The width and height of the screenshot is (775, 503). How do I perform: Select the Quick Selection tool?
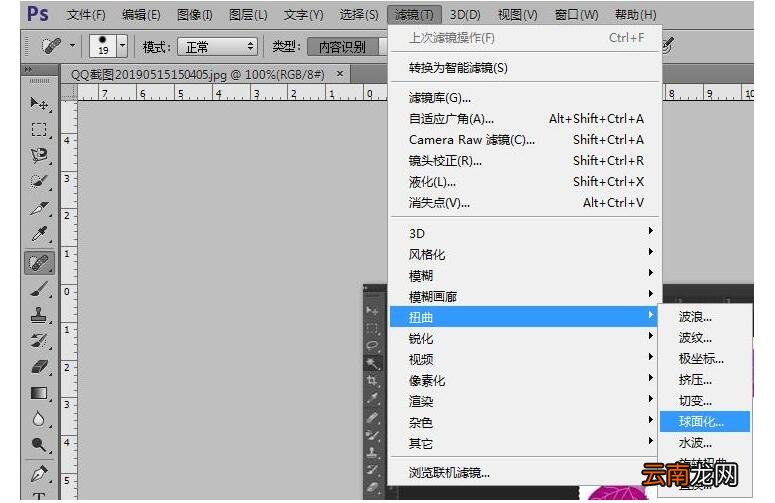click(x=39, y=181)
